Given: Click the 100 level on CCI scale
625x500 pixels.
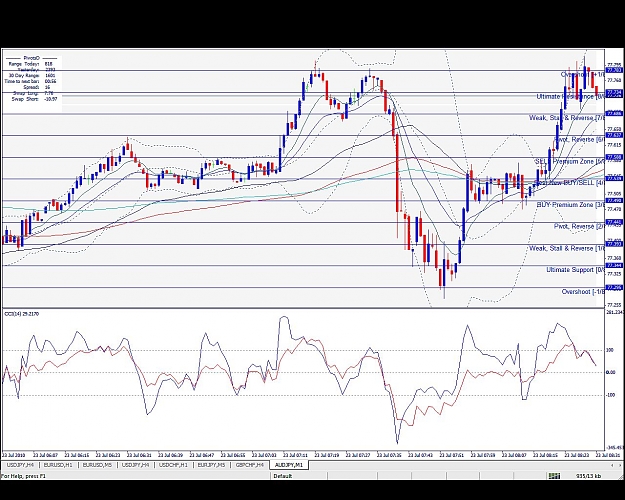Looking at the screenshot, I should point(610,350).
